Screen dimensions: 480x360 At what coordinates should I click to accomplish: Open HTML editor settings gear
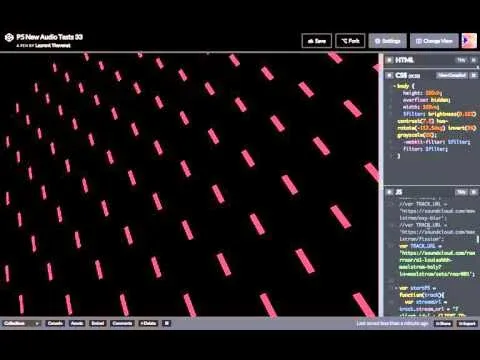[x=389, y=60]
